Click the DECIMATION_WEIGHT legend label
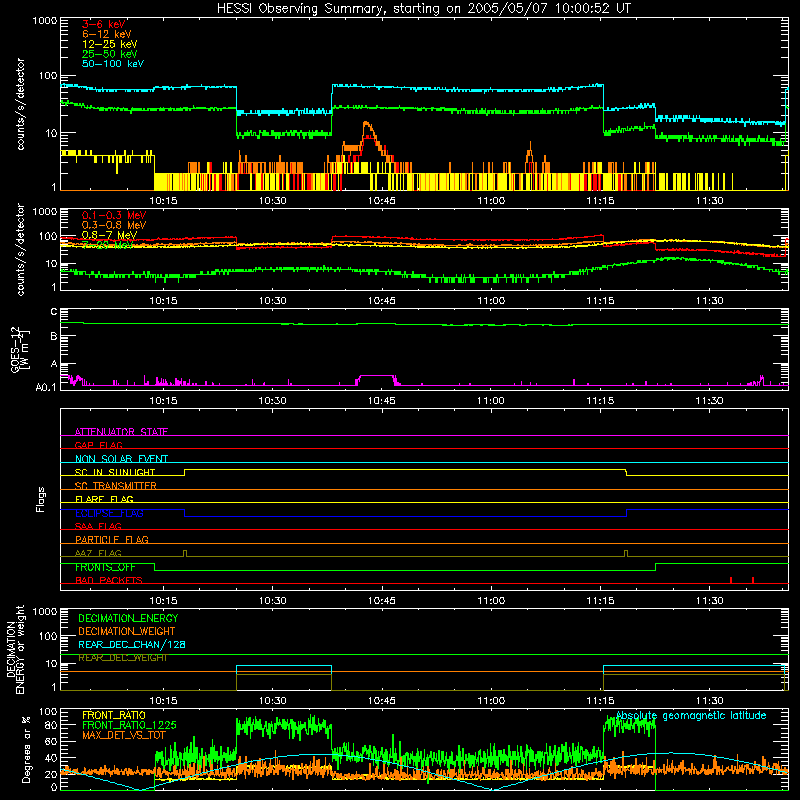The height and width of the screenshot is (800, 800). pos(127,632)
